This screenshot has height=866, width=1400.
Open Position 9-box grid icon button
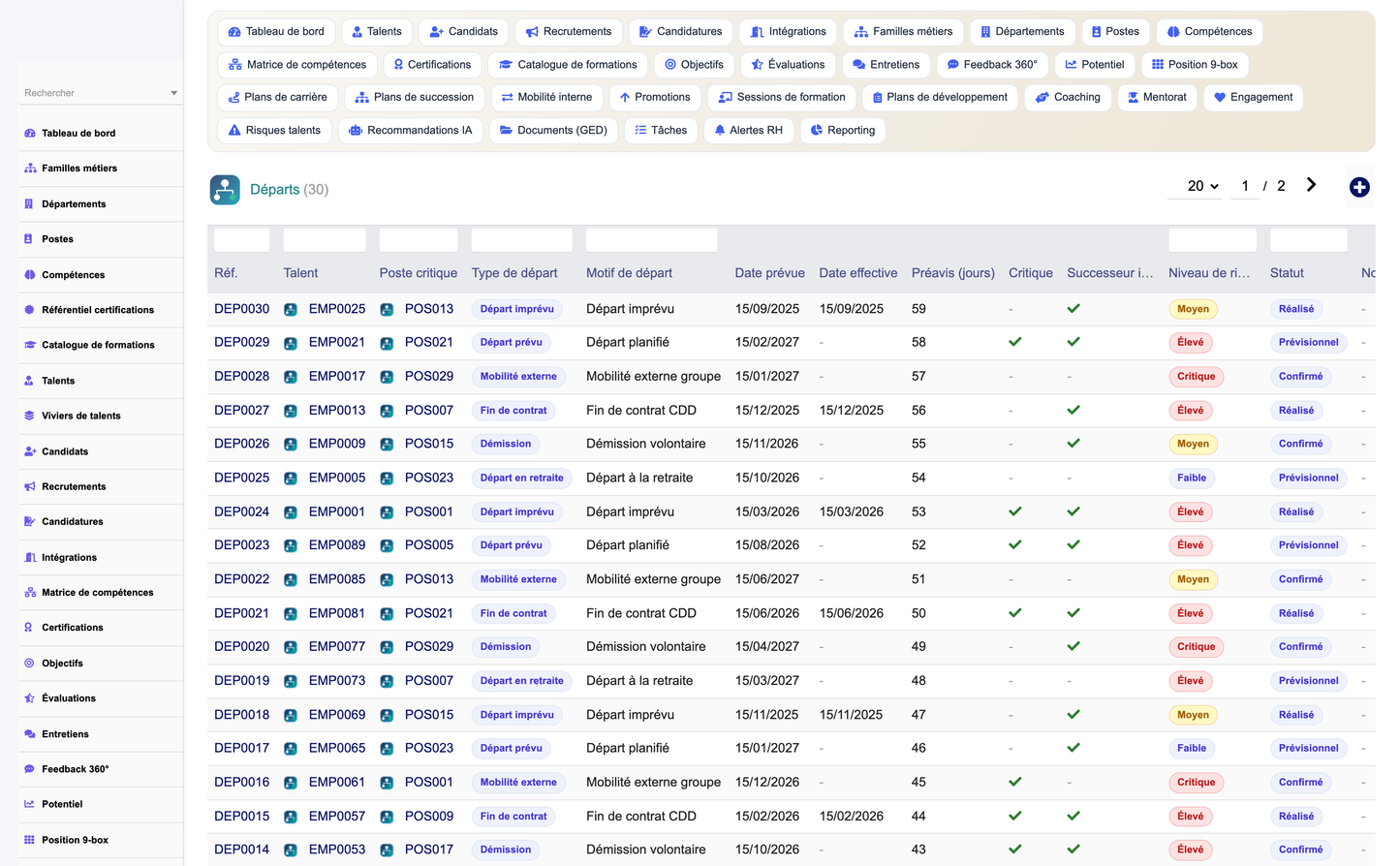(x=1157, y=64)
